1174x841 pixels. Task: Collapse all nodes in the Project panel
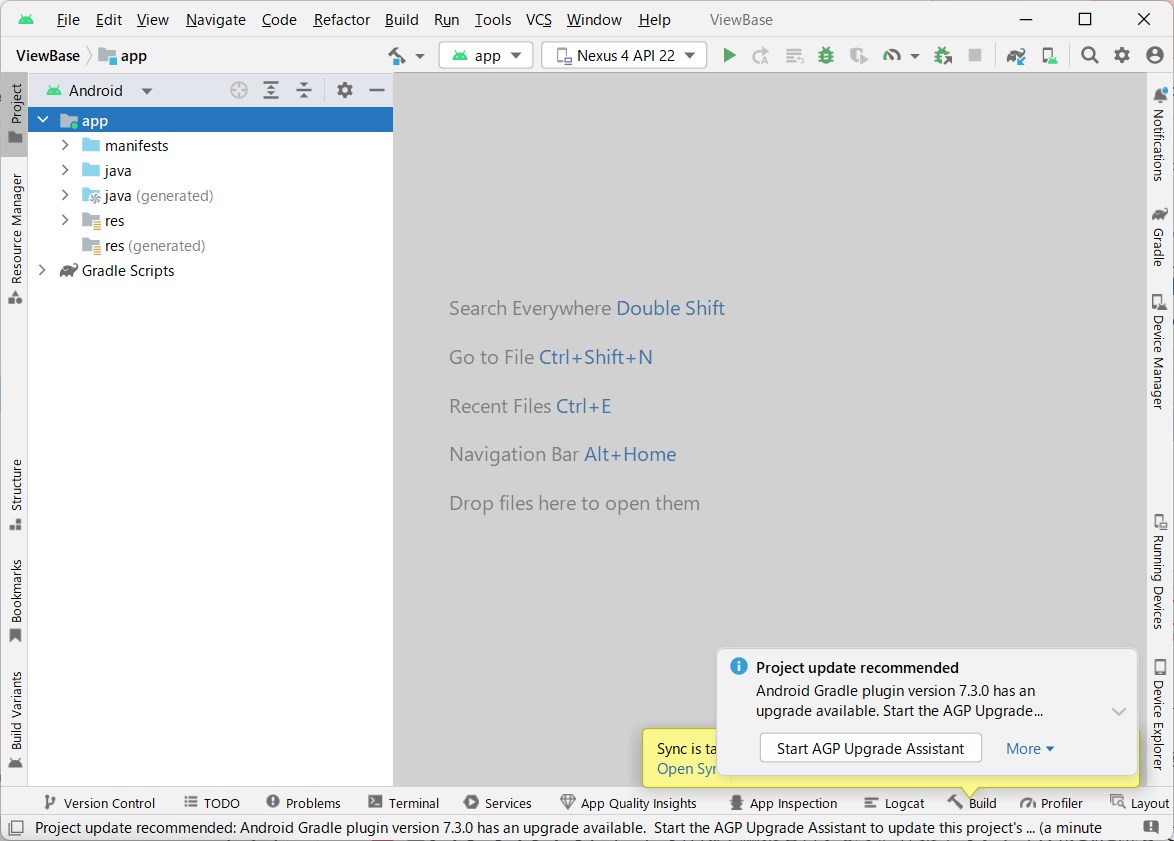coord(304,89)
